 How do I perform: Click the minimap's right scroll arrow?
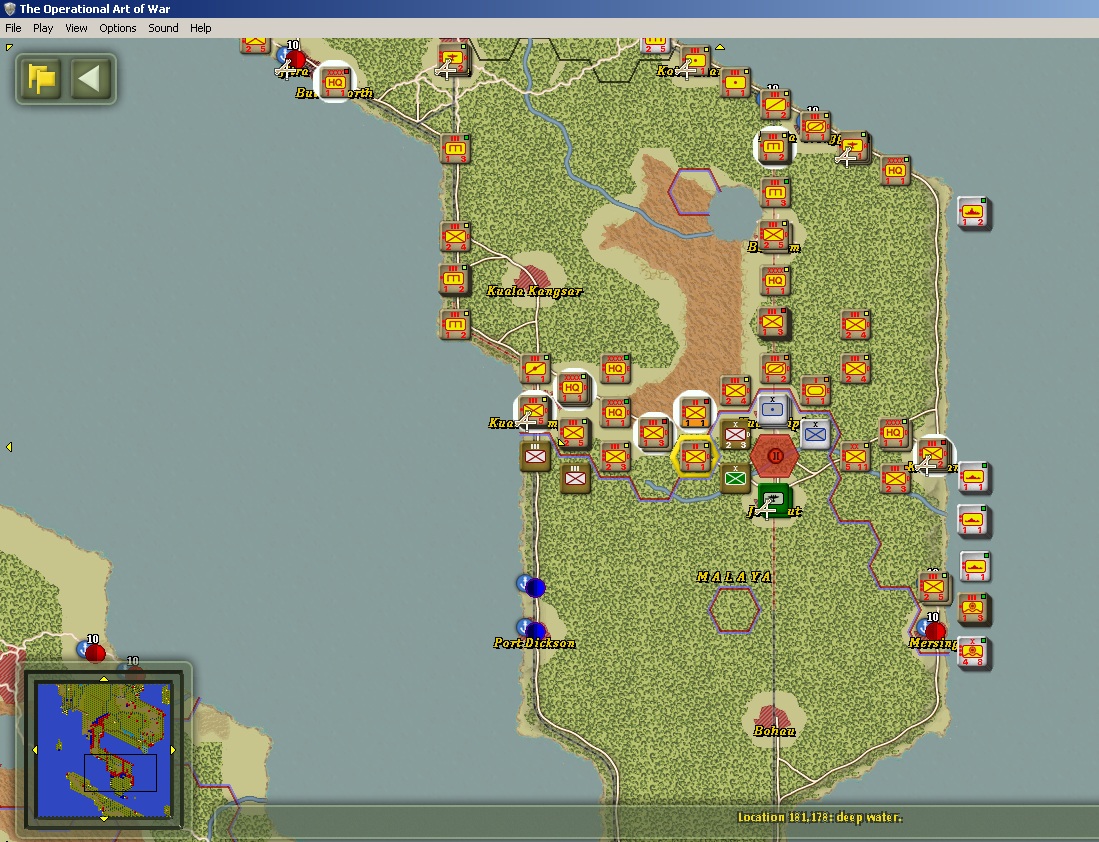[x=174, y=749]
